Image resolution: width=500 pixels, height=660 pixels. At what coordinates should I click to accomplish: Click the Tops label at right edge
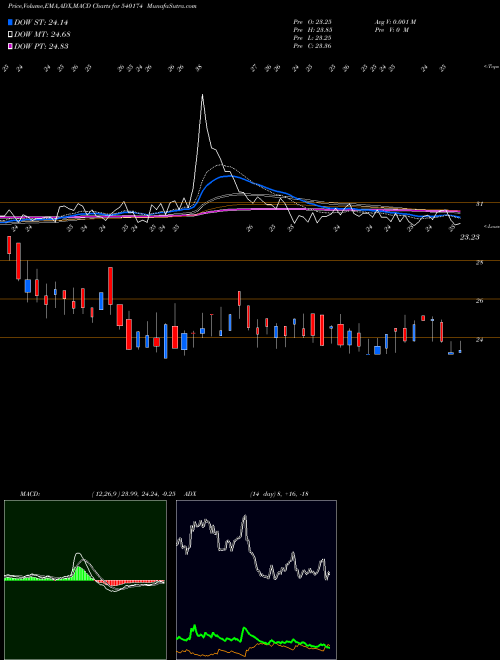492,67
